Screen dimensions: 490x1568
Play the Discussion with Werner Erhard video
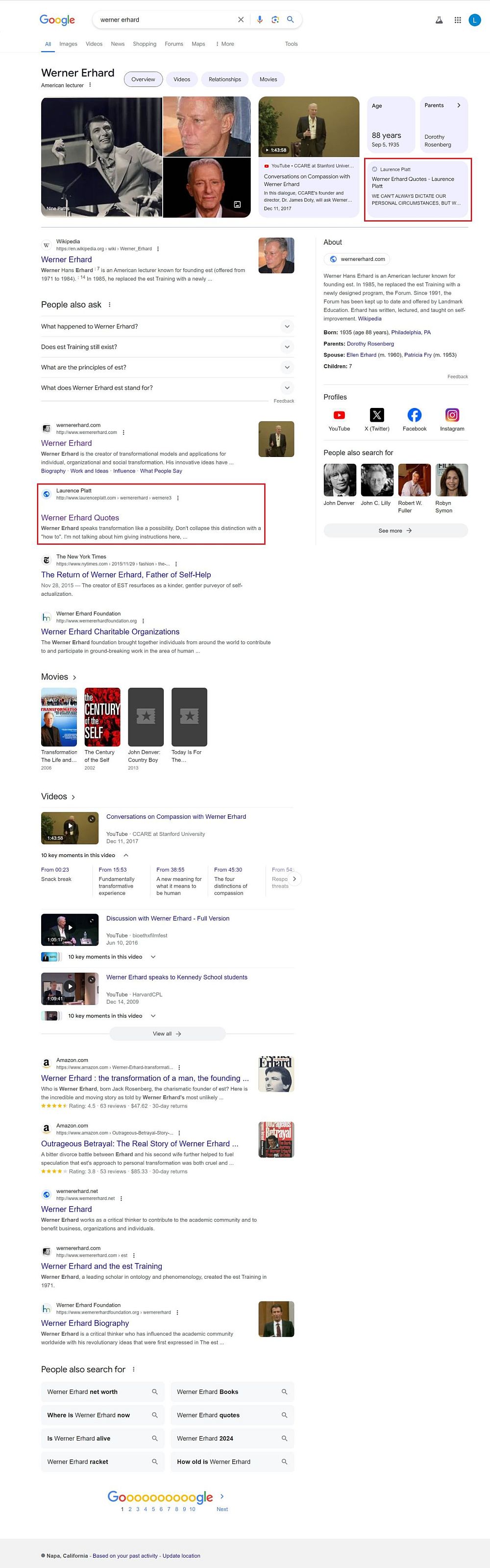70,928
